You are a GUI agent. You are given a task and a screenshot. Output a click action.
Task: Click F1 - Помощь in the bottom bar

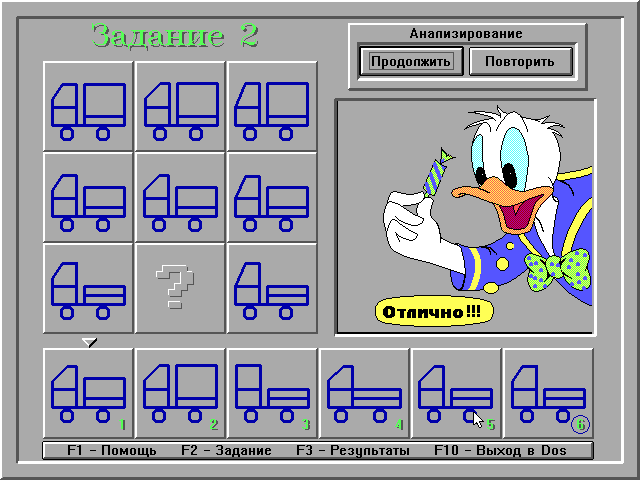pyautogui.click(x=111, y=451)
